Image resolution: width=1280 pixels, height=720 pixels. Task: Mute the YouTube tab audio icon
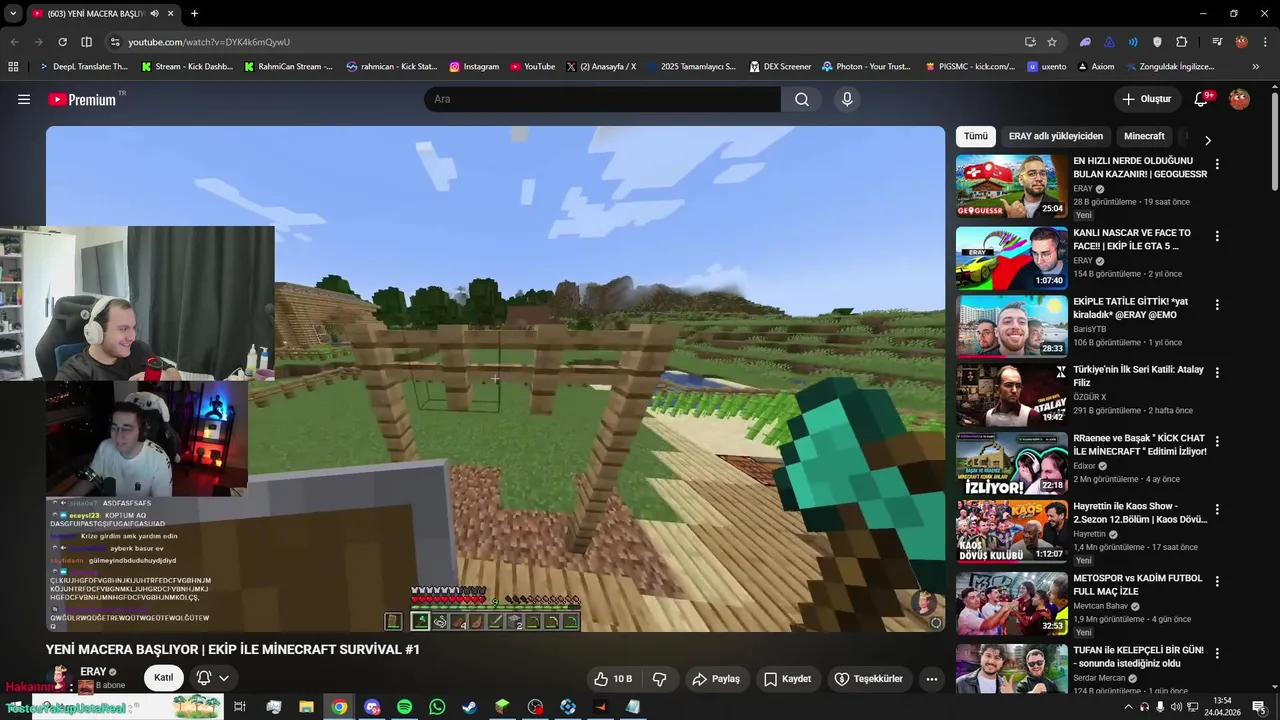(x=154, y=13)
